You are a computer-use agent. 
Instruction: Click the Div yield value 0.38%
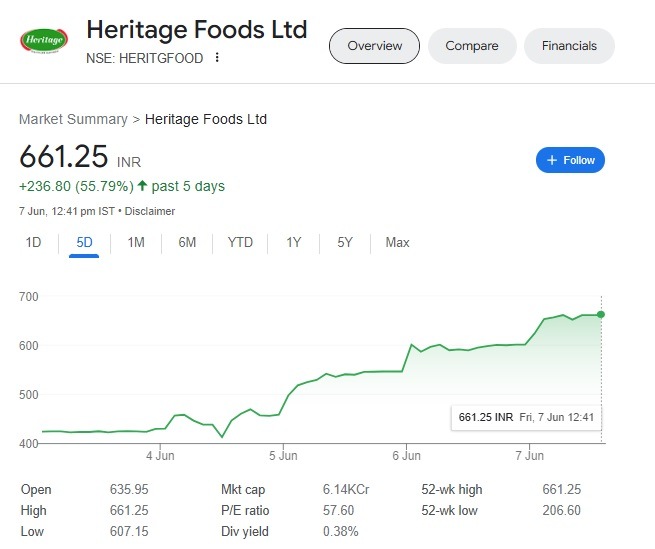point(340,531)
